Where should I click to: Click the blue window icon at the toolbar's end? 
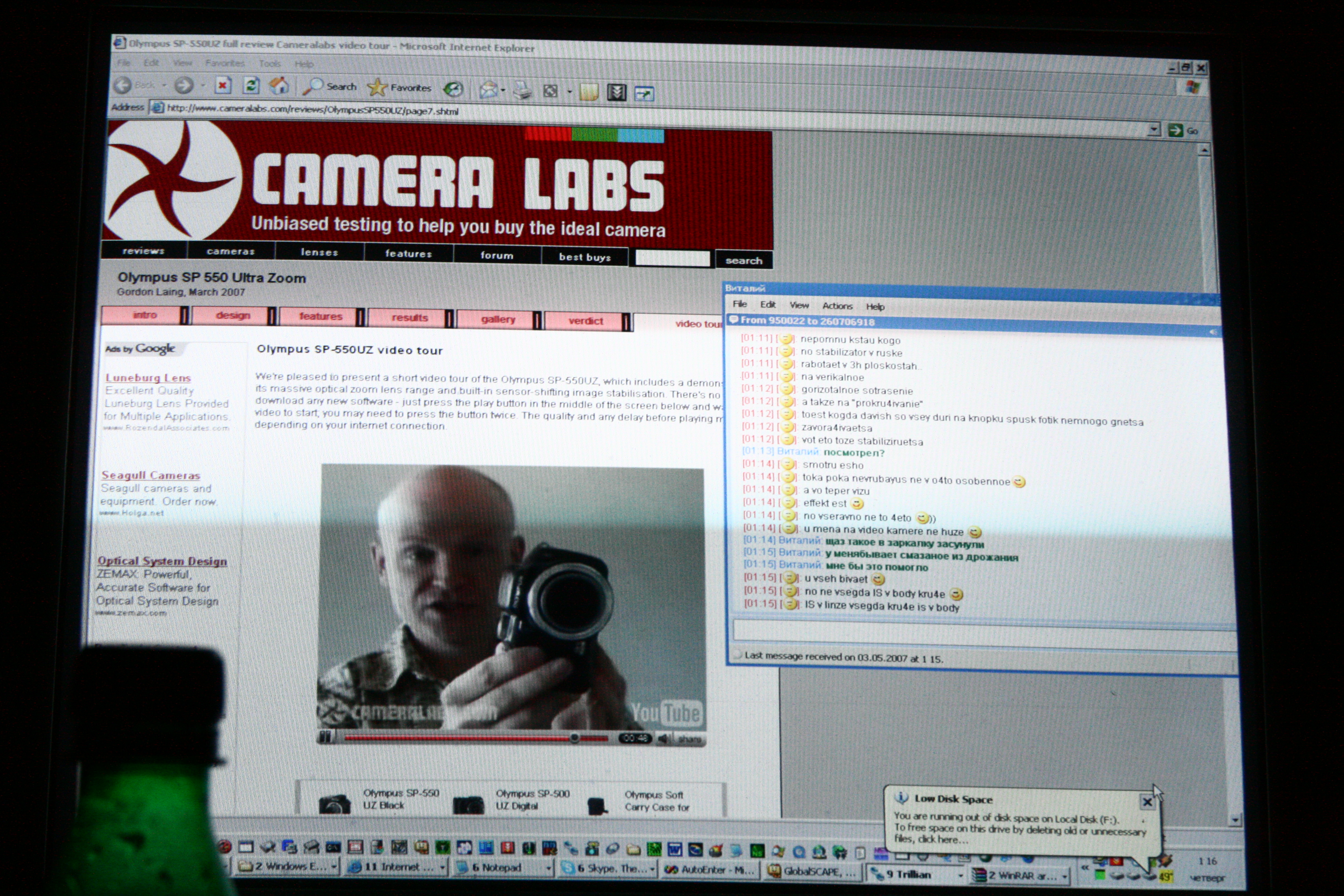(x=644, y=93)
